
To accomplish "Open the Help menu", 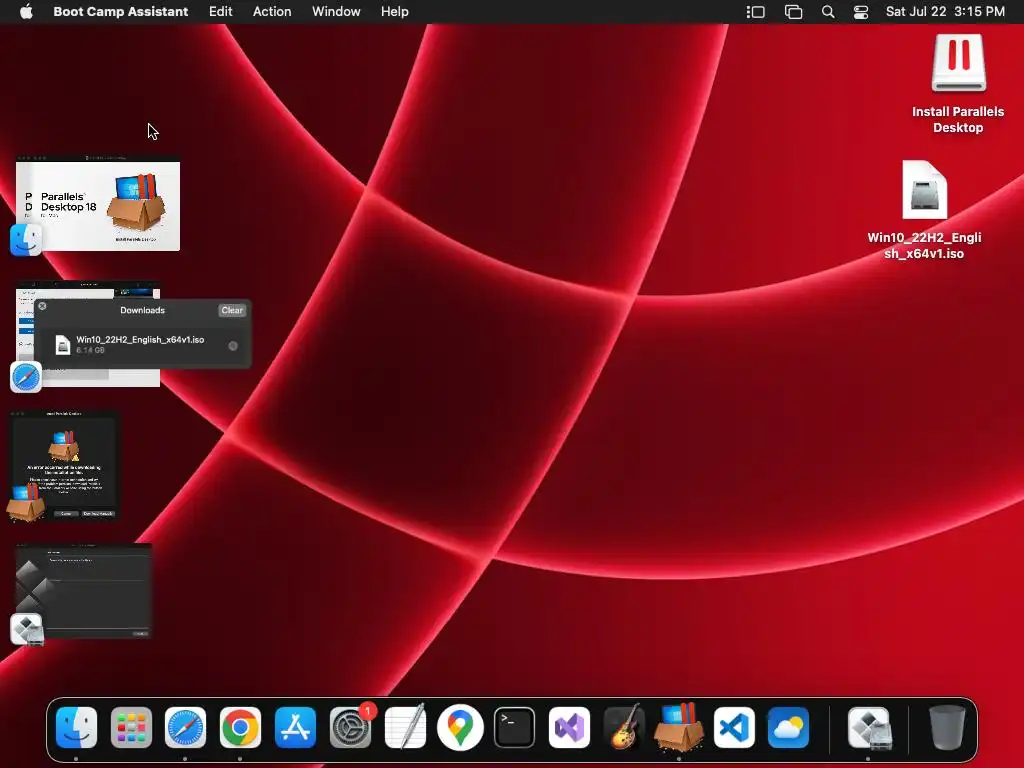I will pyautogui.click(x=395, y=12).
